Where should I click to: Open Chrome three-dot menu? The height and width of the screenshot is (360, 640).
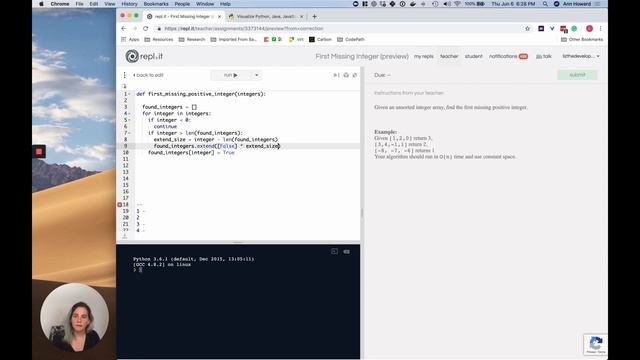(600, 29)
